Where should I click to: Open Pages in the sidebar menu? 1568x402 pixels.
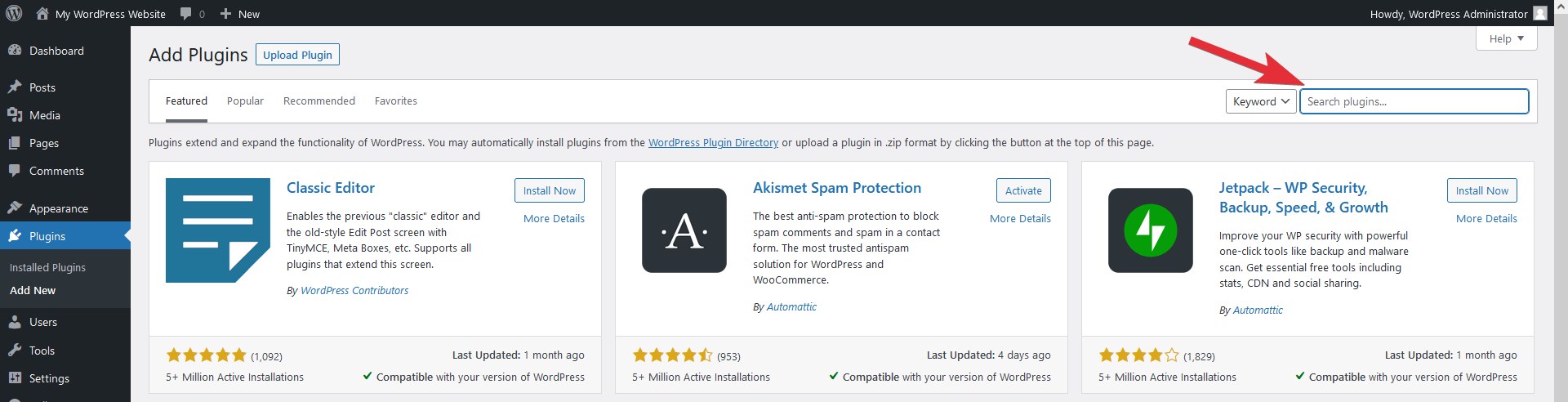click(x=65, y=143)
